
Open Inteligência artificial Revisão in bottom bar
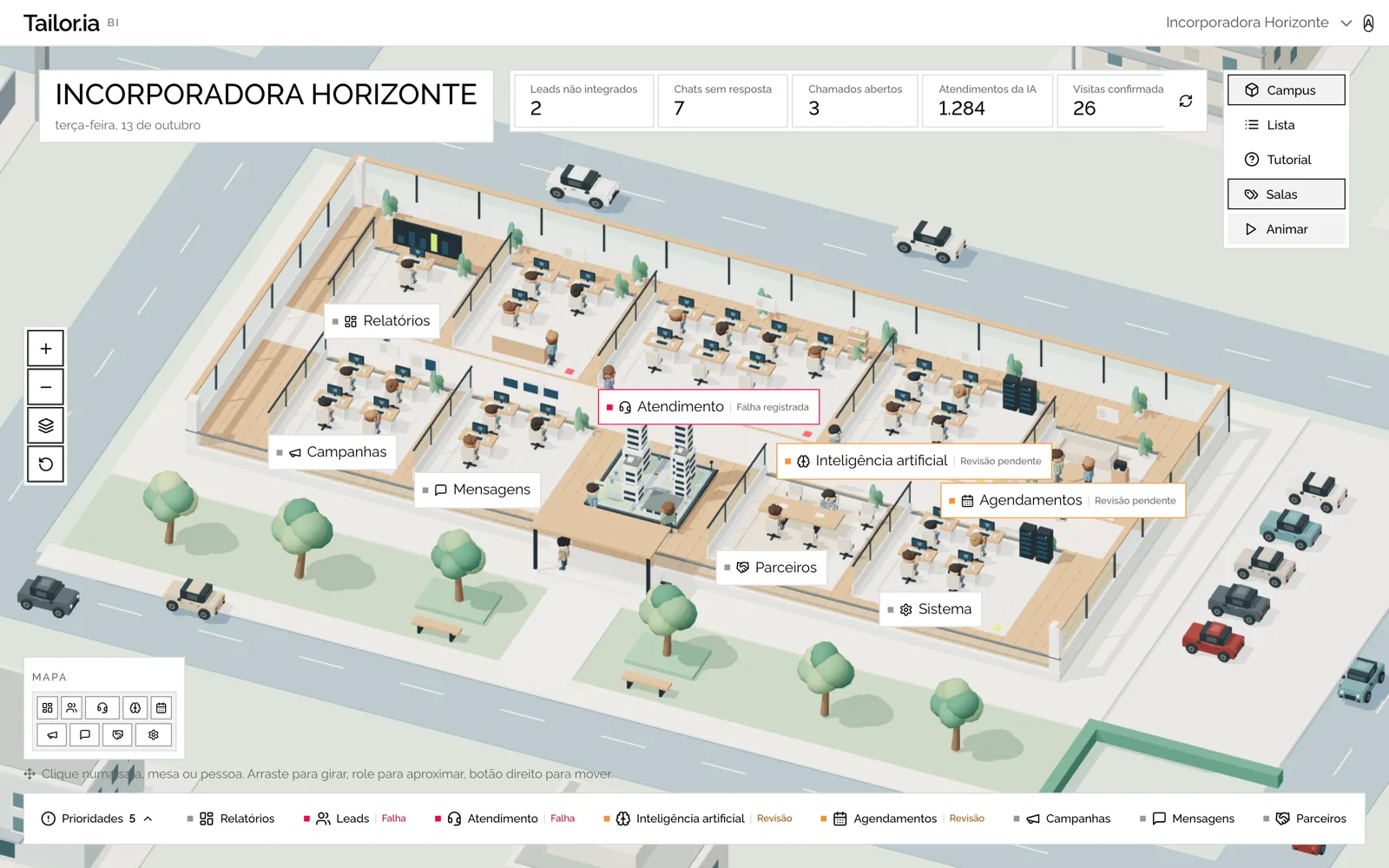pyautogui.click(x=698, y=819)
